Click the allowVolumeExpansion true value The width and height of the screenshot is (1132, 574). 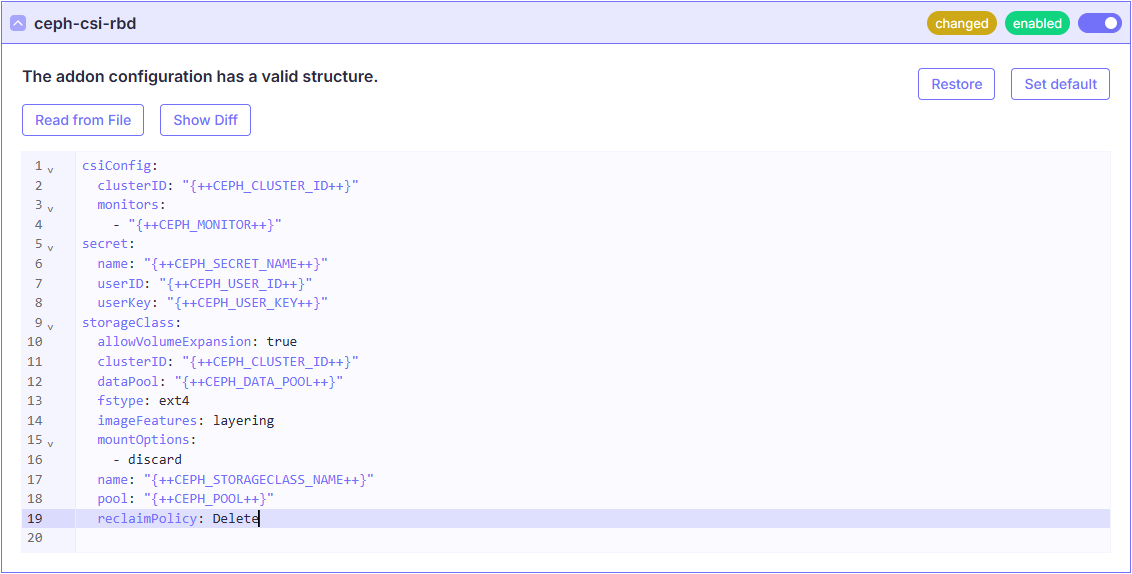click(281, 341)
